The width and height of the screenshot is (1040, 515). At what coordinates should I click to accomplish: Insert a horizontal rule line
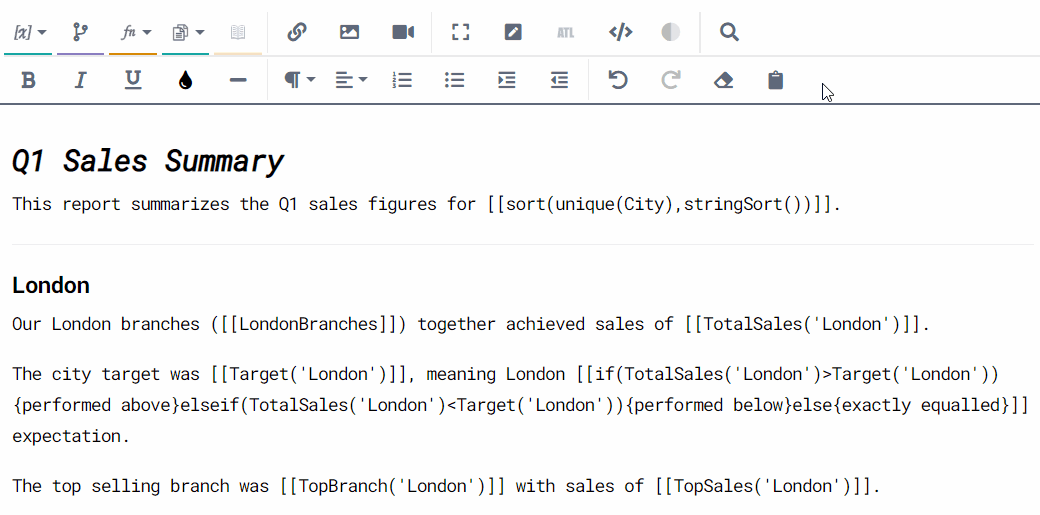pos(237,80)
